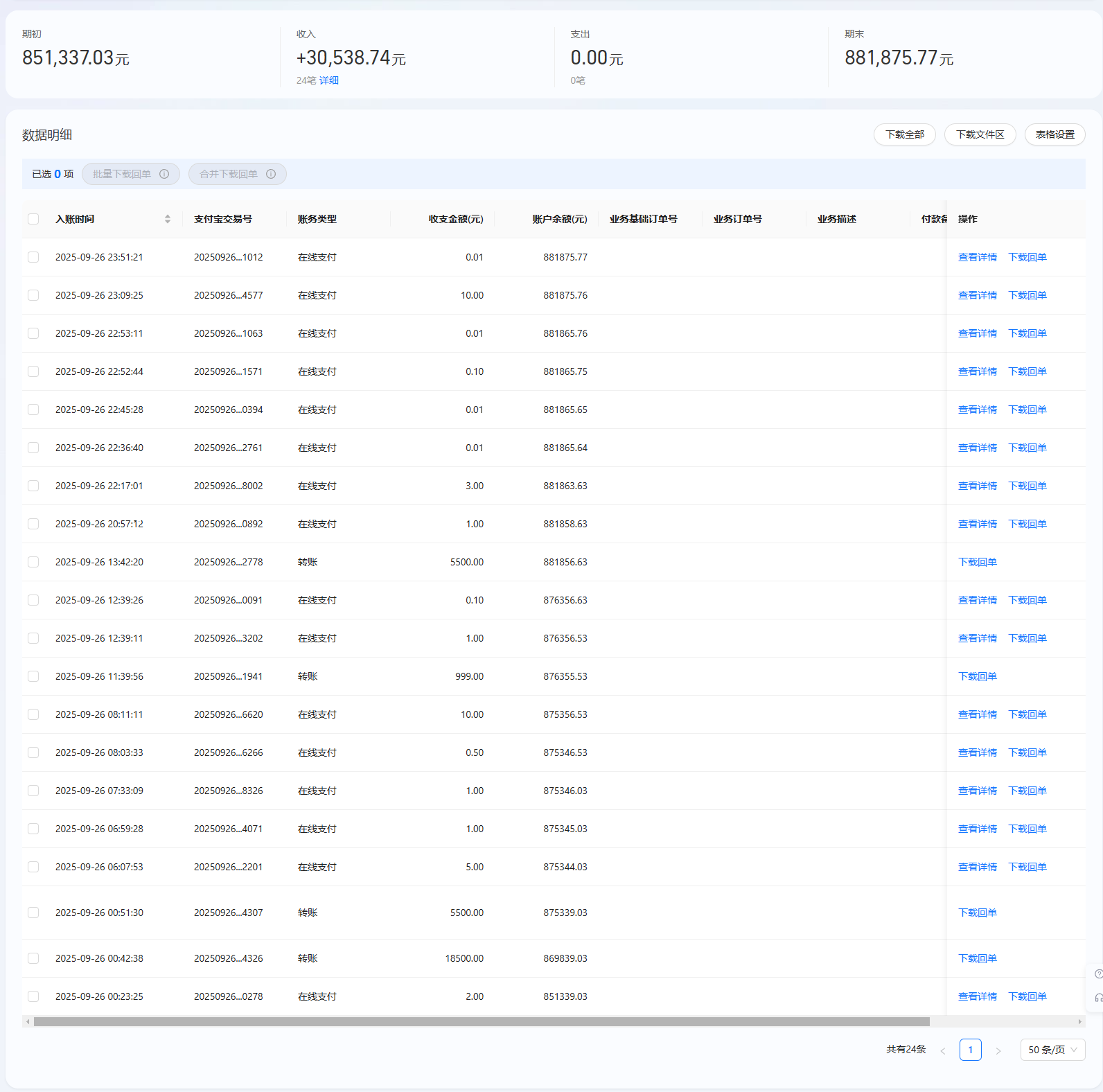Sort table by 入账时间 sort arrows

[x=168, y=219]
